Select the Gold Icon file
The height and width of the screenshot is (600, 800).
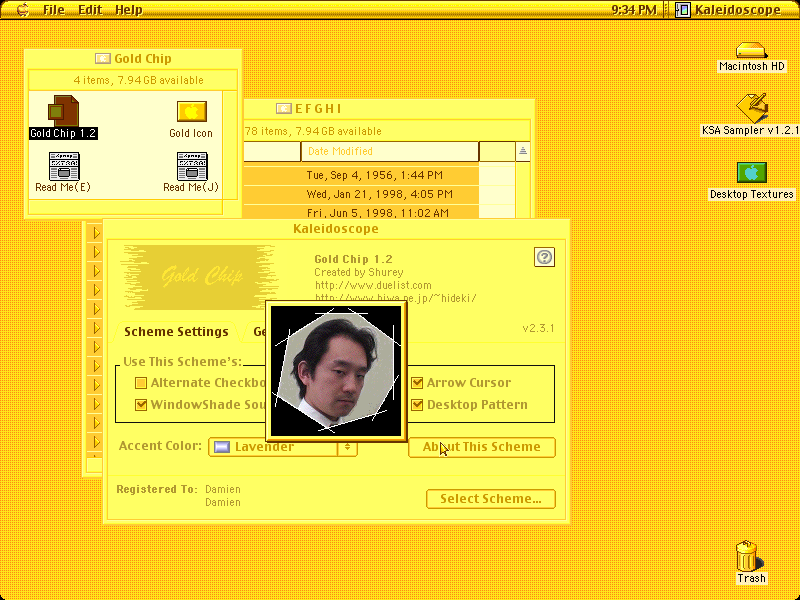point(191,111)
